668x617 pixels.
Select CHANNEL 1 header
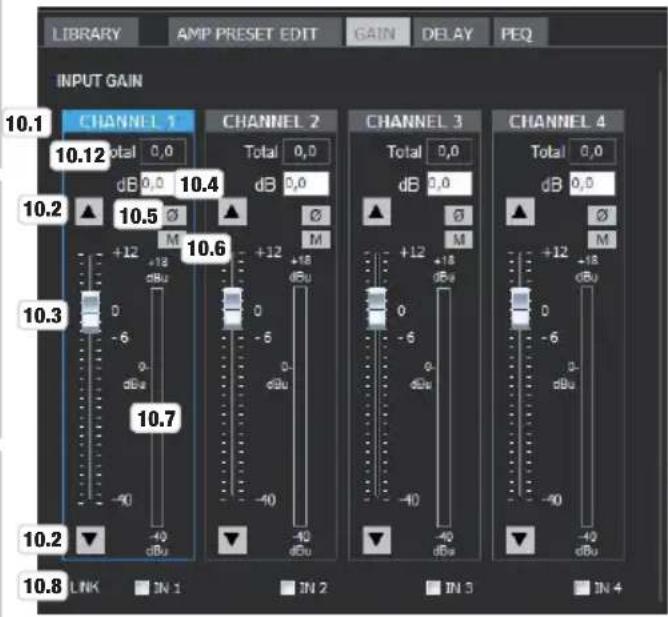coord(129,121)
